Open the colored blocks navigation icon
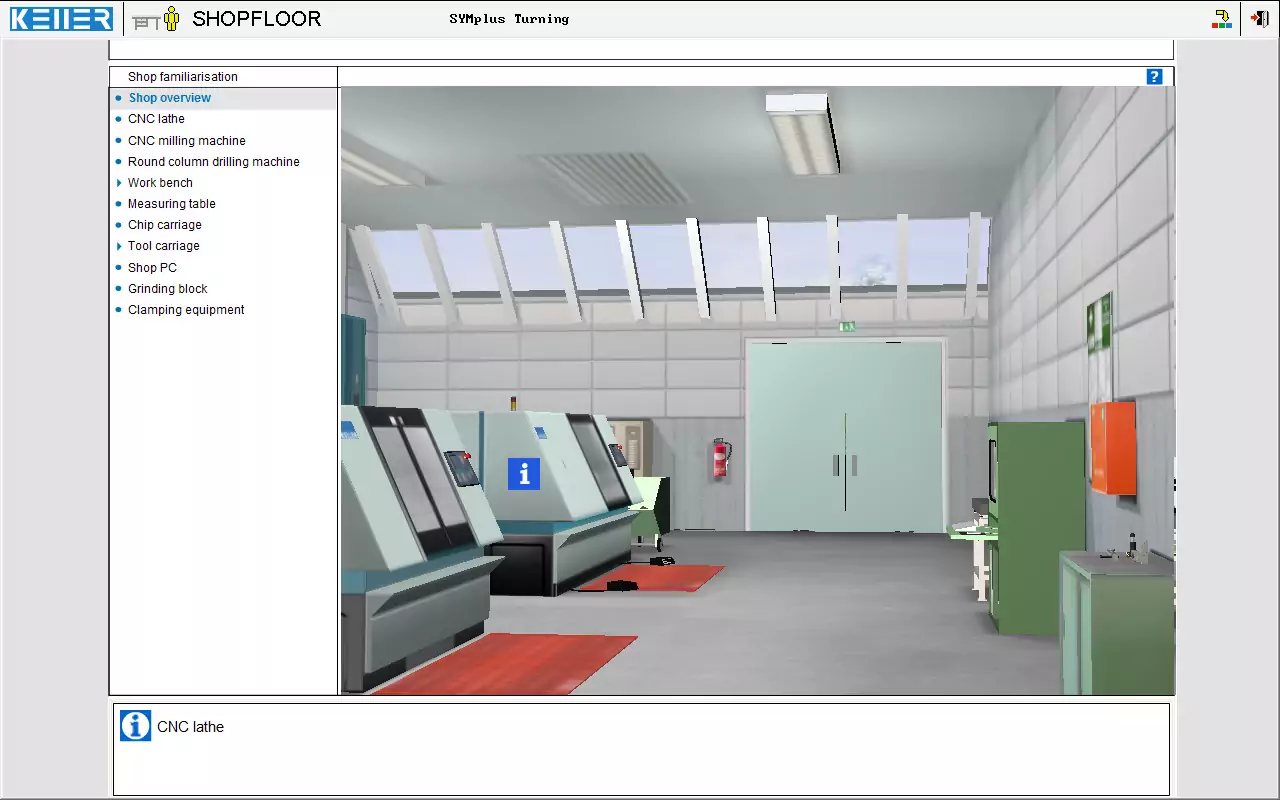Image resolution: width=1280 pixels, height=800 pixels. (x=1222, y=19)
